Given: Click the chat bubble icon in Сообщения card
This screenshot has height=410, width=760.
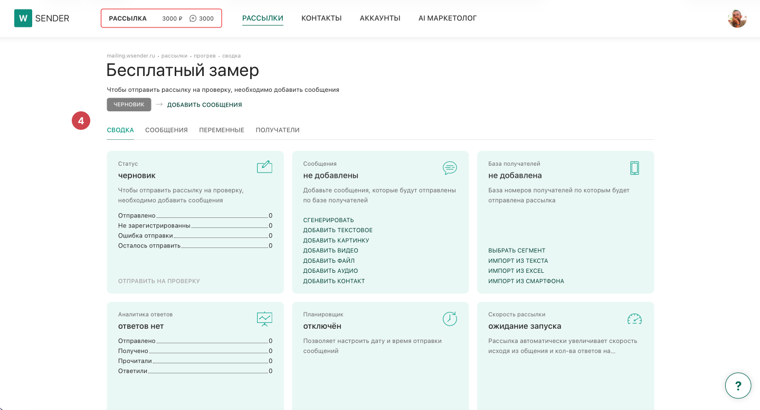Looking at the screenshot, I should [450, 168].
